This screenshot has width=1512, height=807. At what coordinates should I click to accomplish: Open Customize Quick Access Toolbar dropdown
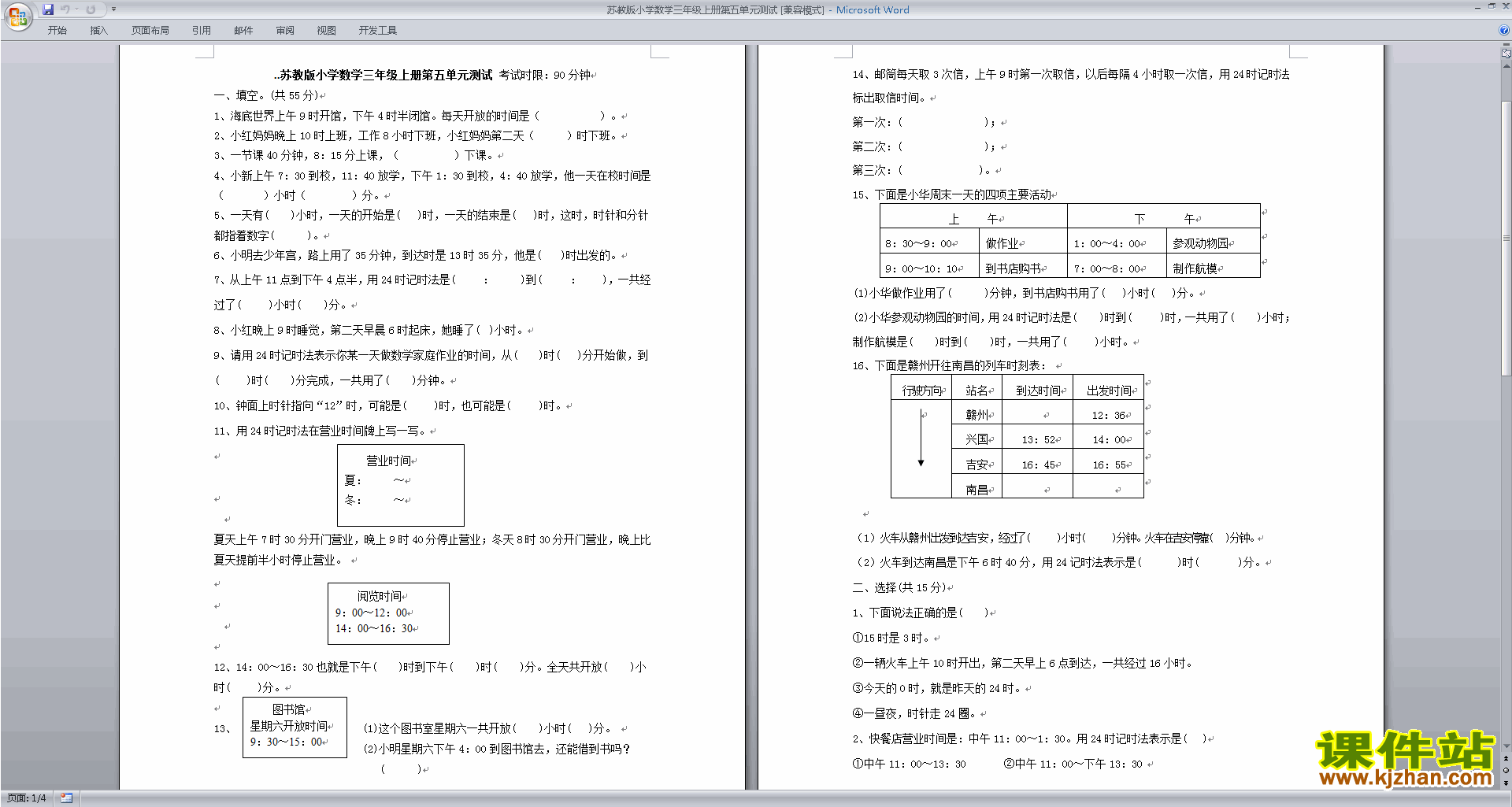[x=113, y=9]
